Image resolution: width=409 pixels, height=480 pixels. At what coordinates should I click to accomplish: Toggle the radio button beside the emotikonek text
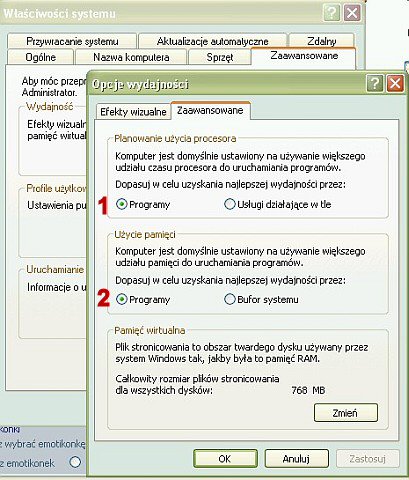tap(75, 462)
